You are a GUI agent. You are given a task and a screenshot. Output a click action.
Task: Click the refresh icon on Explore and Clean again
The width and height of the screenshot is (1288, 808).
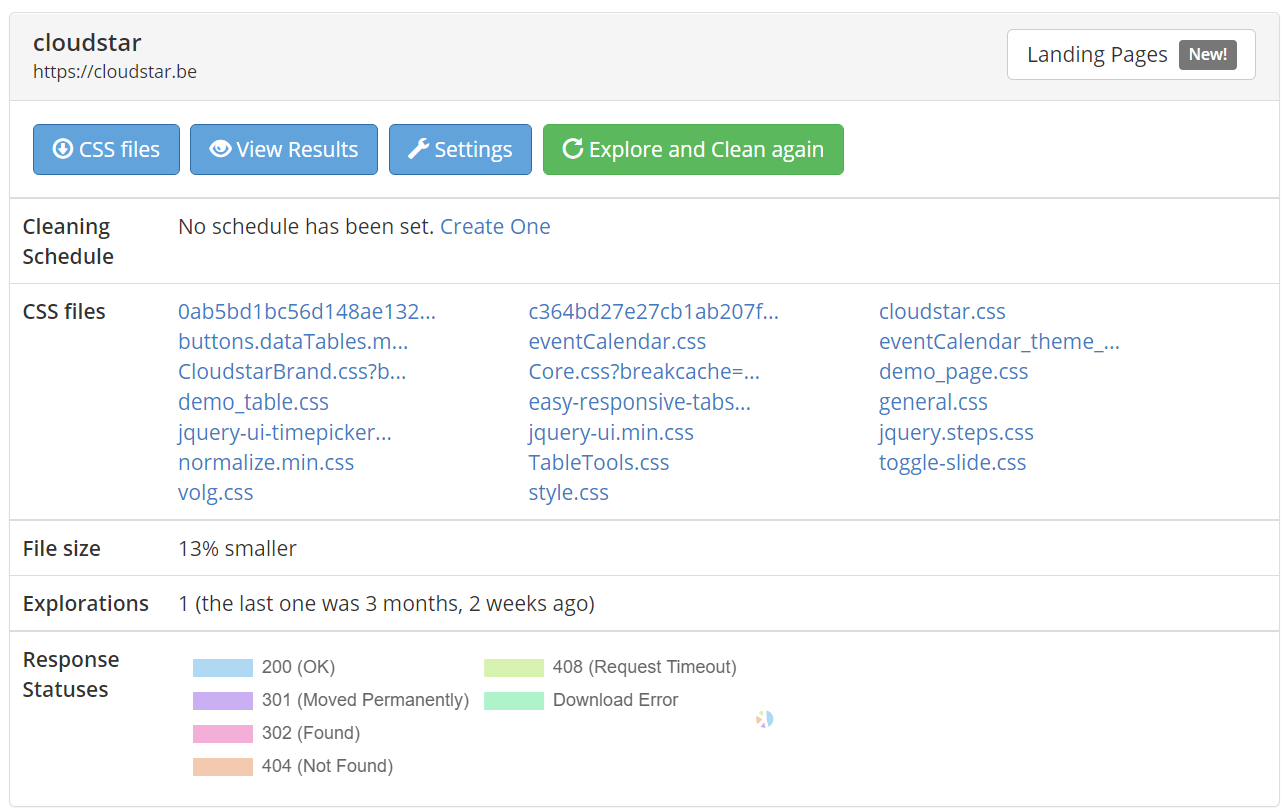pos(573,149)
